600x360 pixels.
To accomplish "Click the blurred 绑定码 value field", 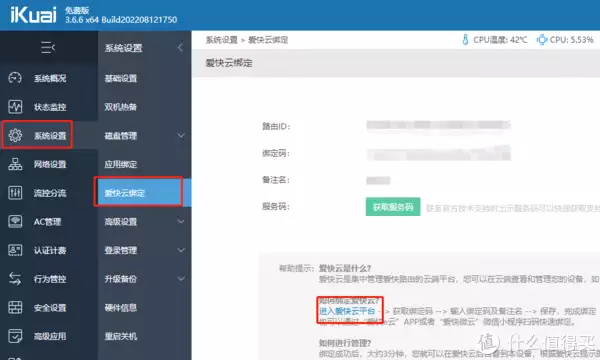I will [x=439, y=153].
